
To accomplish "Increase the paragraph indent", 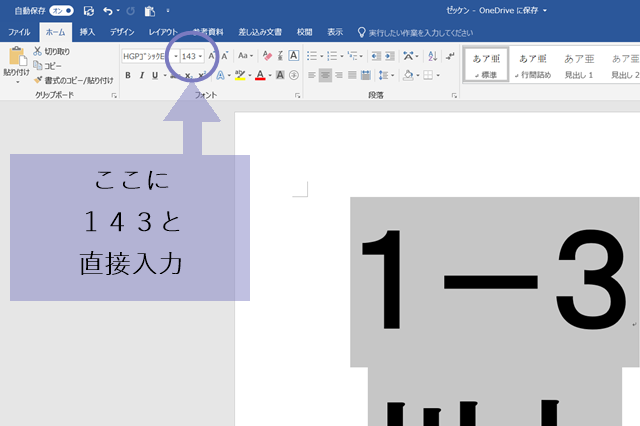I will tap(390, 56).
